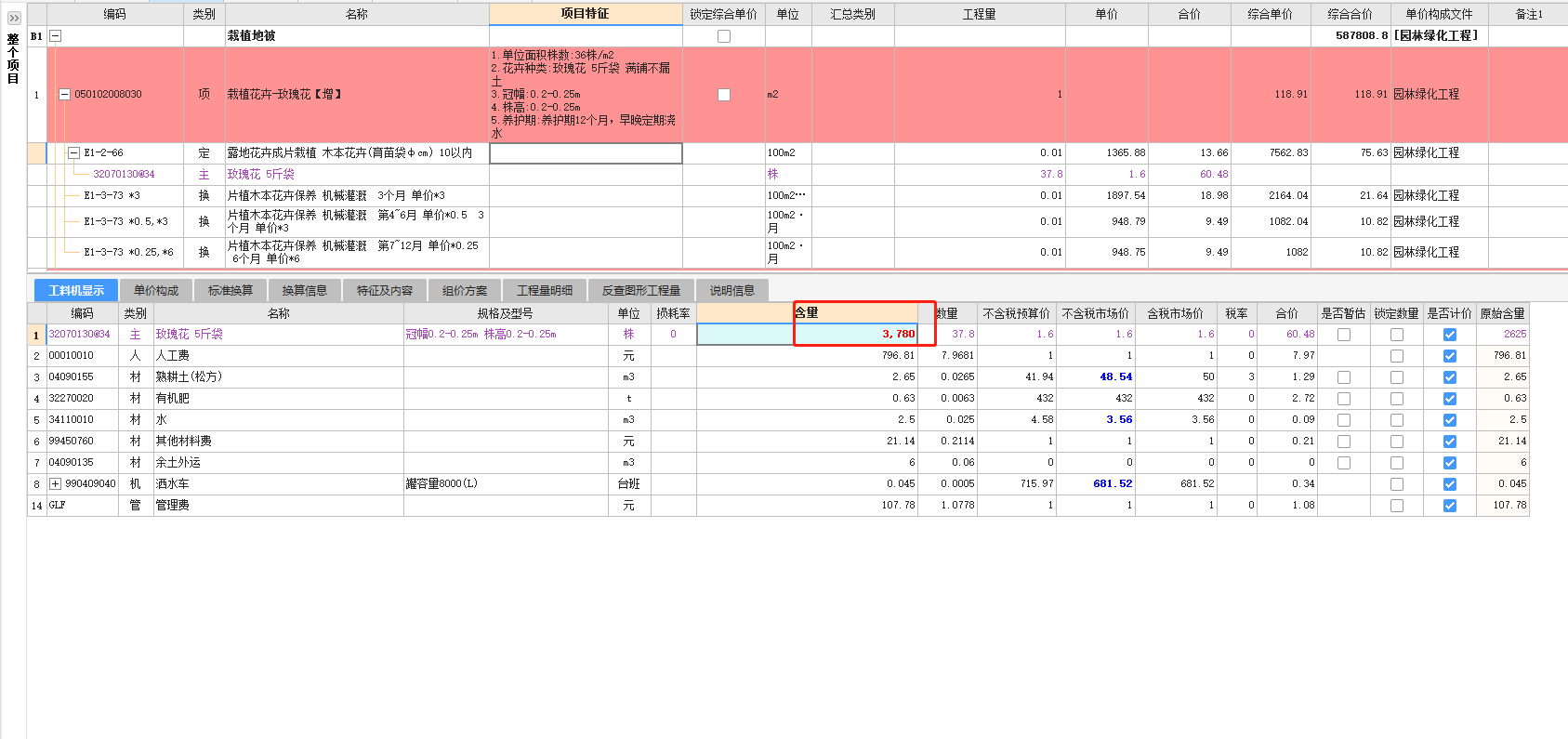This screenshot has height=739, width=1568.
Task: Check 锁定数量 for 管理费 row
Action: pos(1397,506)
